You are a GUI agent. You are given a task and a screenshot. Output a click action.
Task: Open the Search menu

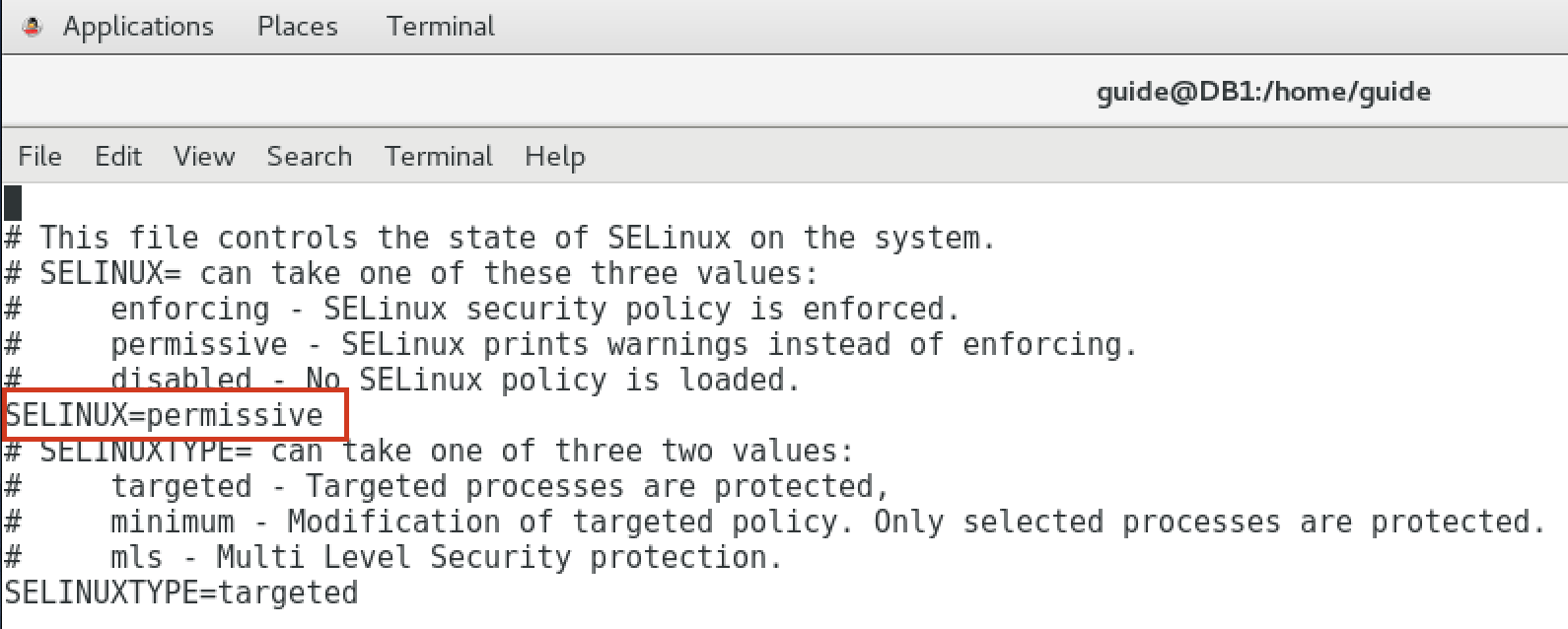309,156
